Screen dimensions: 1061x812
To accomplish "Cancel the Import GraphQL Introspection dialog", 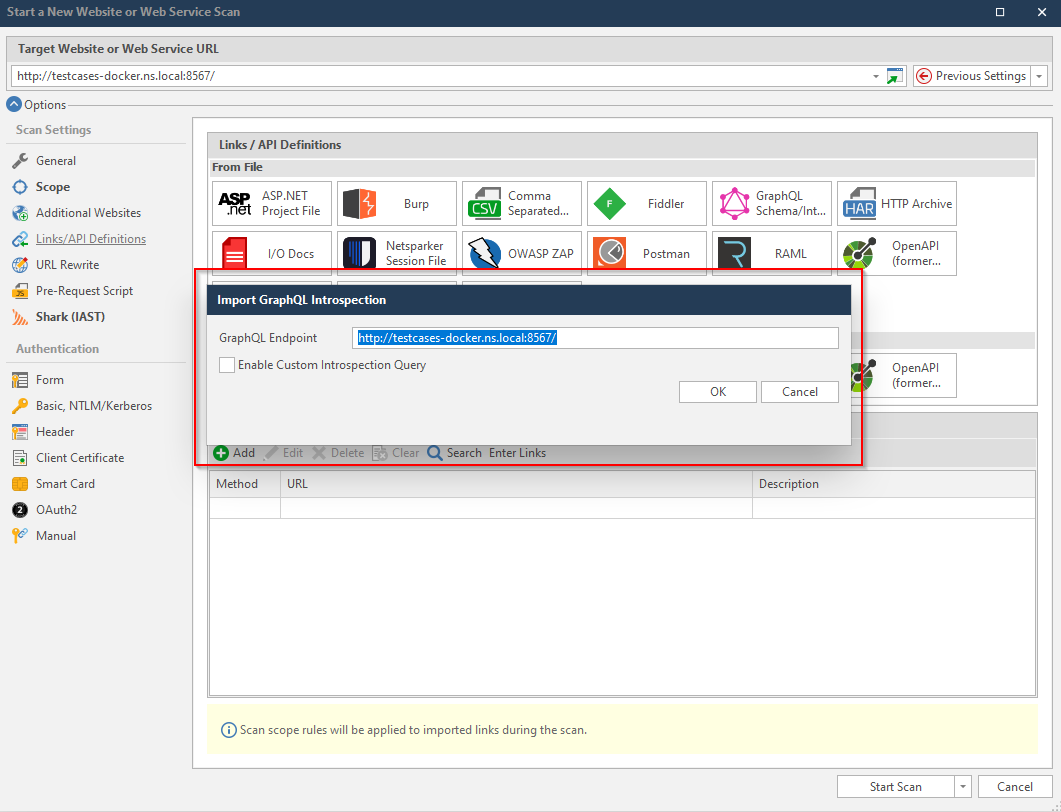I will coord(799,392).
